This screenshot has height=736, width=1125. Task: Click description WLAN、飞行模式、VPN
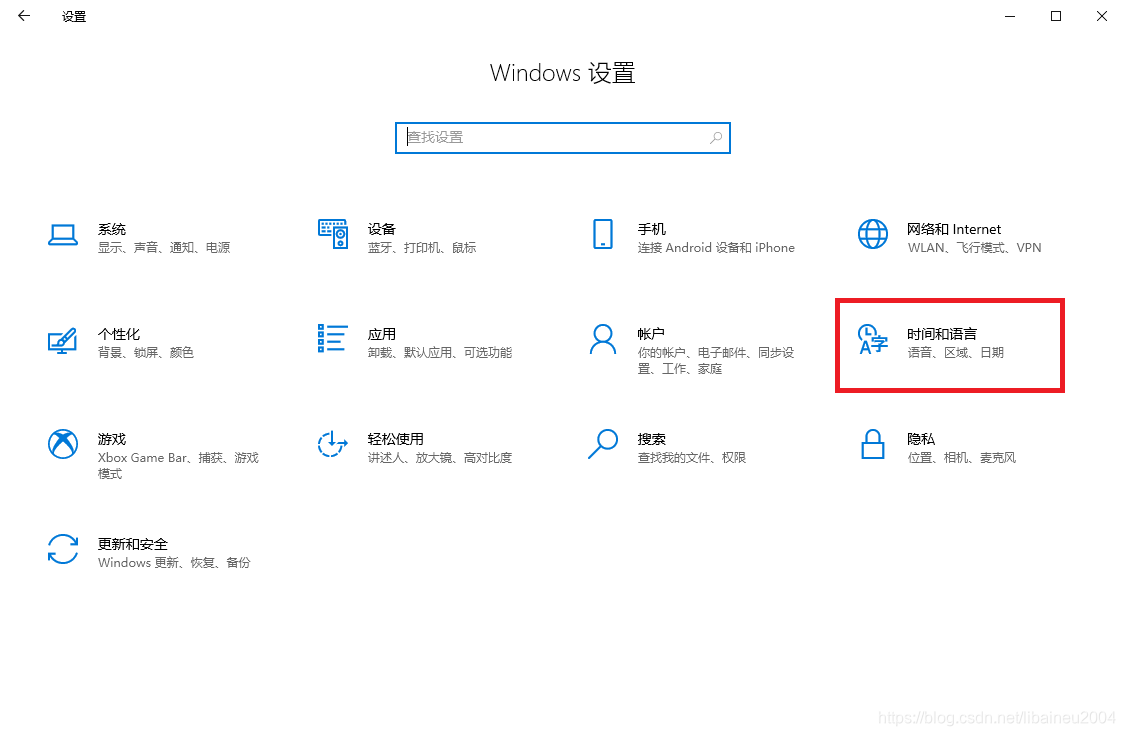(974, 247)
